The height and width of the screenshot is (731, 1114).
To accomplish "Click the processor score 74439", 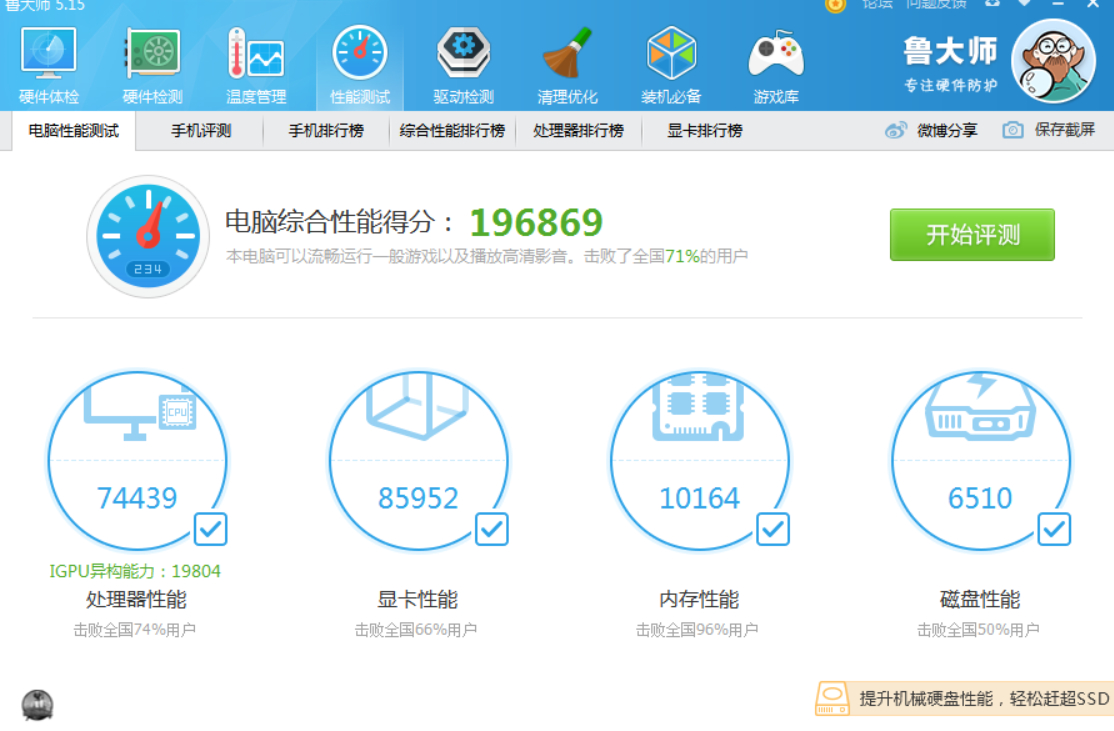I will [x=137, y=498].
